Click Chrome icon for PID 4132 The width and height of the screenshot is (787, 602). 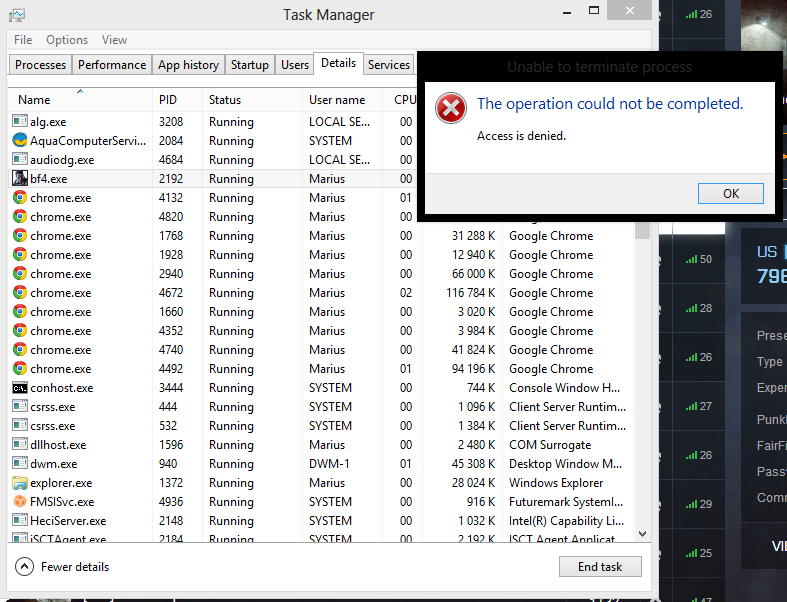tap(20, 197)
